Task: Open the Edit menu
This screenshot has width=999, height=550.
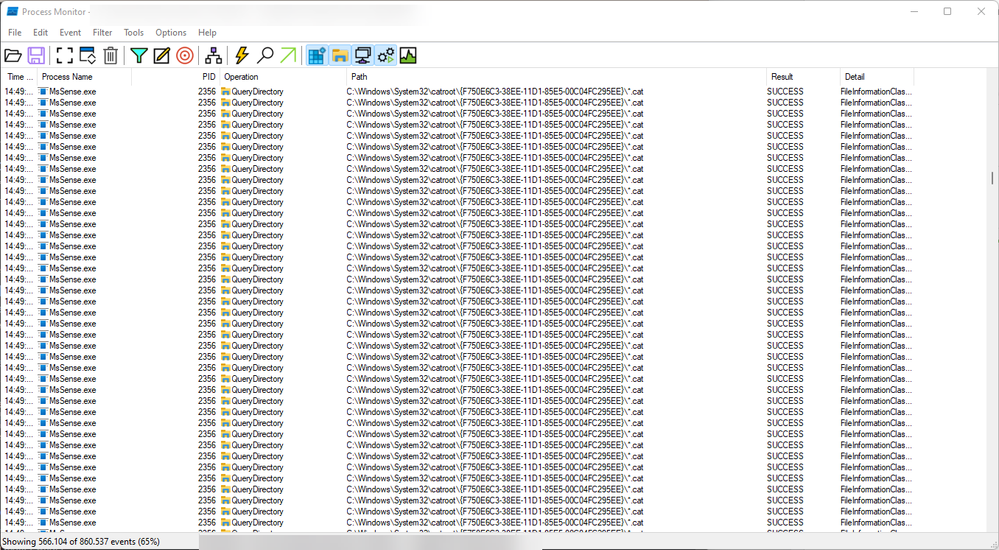Action: [40, 33]
